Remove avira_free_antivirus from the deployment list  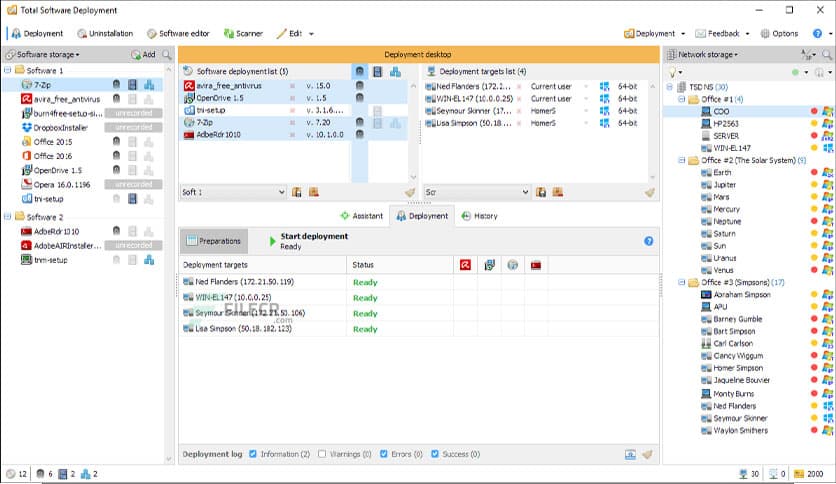(292, 86)
